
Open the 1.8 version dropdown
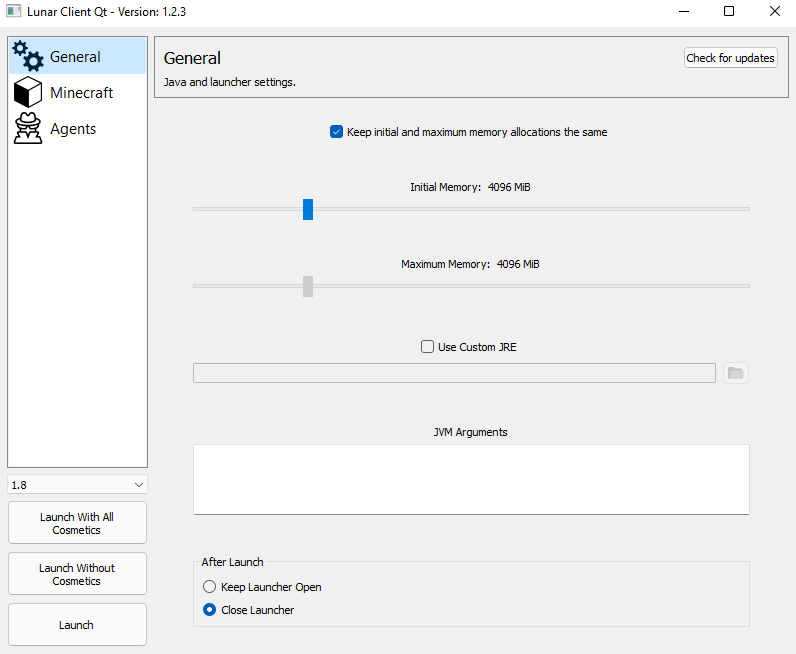click(77, 485)
